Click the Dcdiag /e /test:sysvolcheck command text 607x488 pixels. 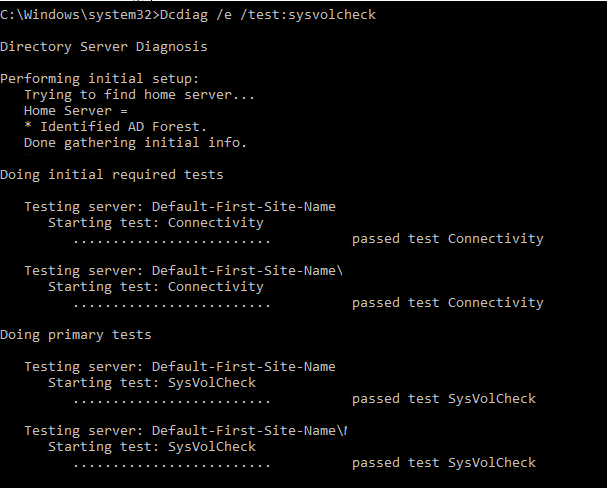click(x=267, y=15)
